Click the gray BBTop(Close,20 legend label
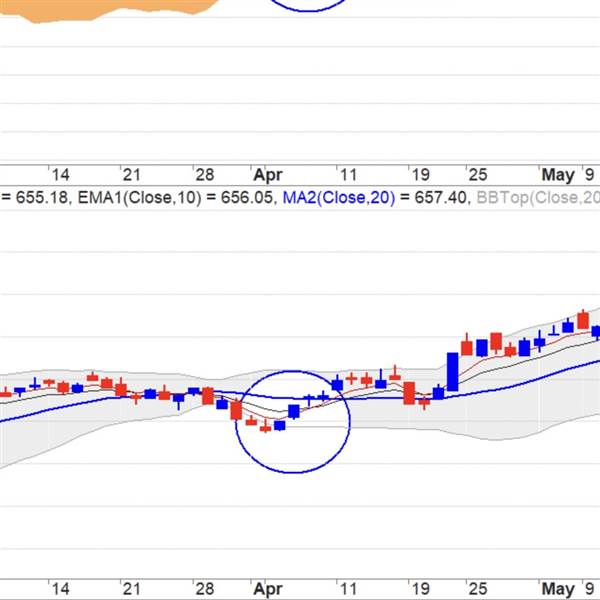This screenshot has height=600, width=600. tap(538, 197)
